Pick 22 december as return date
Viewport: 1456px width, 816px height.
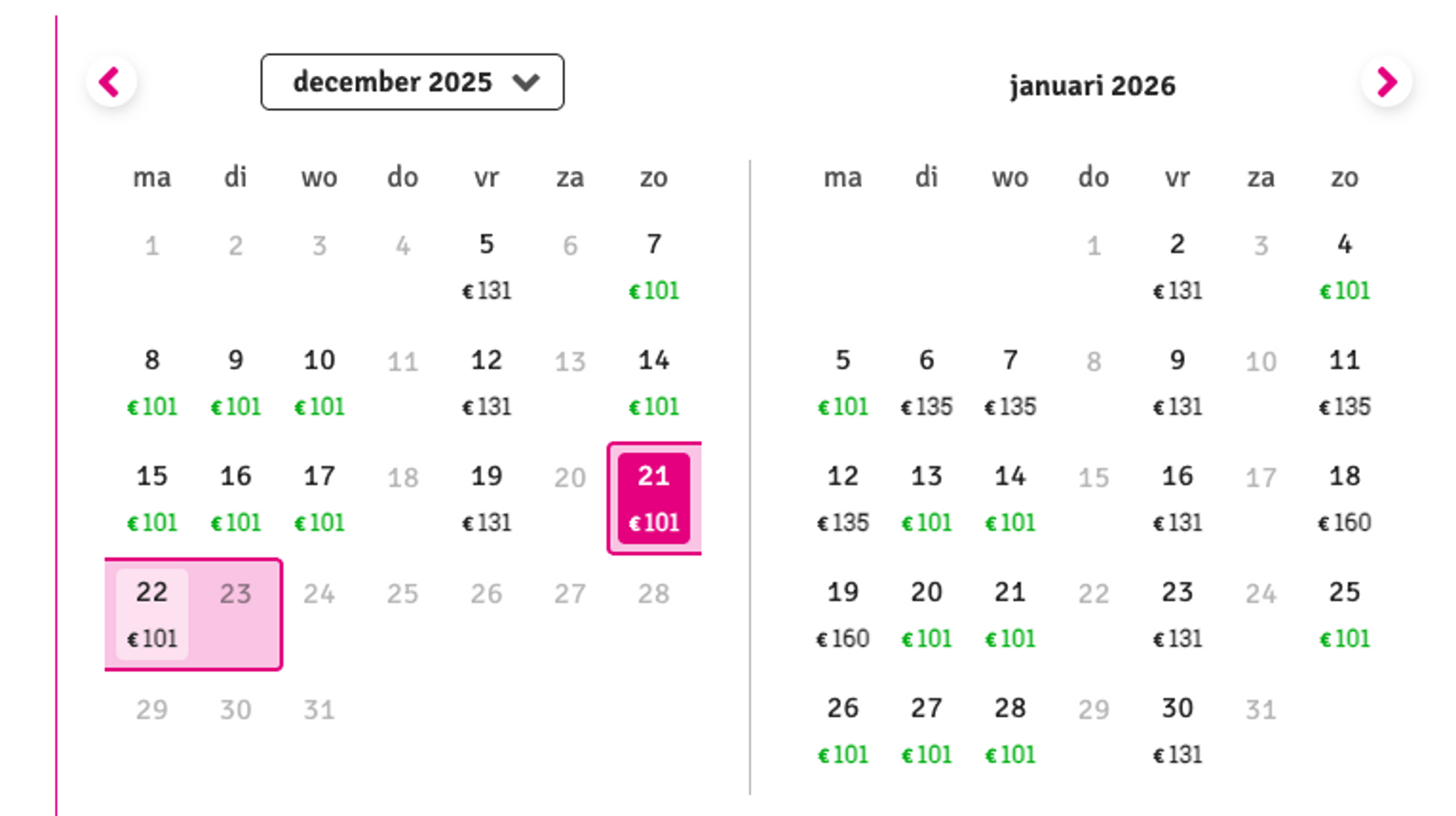[152, 614]
